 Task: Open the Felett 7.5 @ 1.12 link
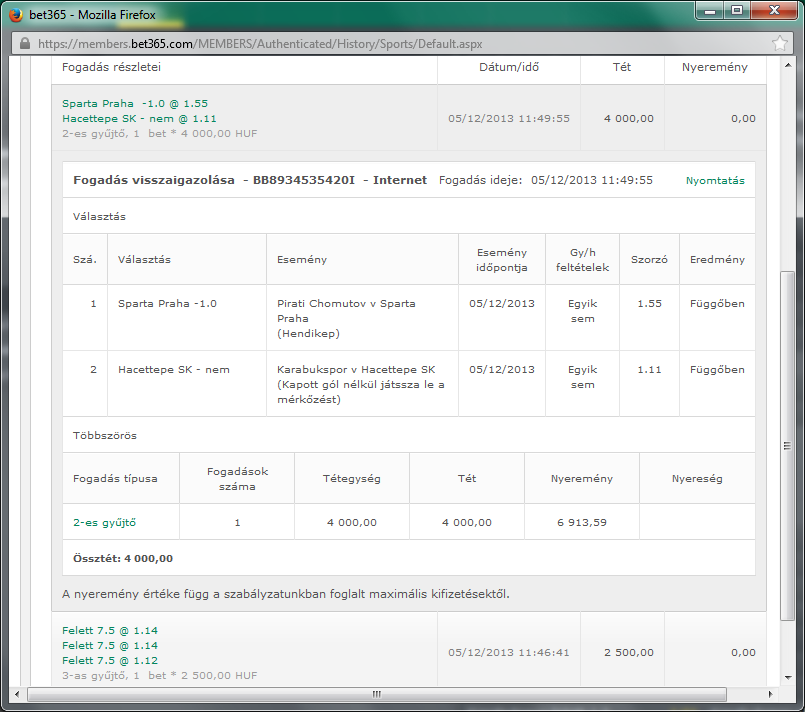point(110,660)
